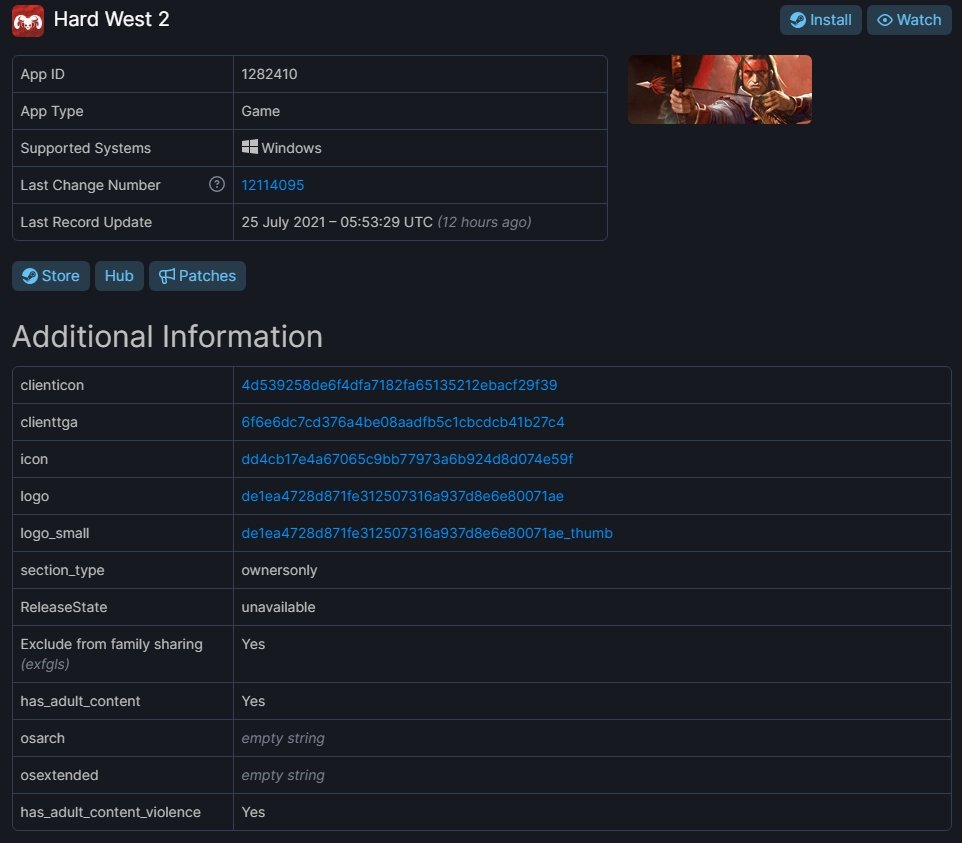Click the Yes value for family sharing exclusion

coord(253,644)
